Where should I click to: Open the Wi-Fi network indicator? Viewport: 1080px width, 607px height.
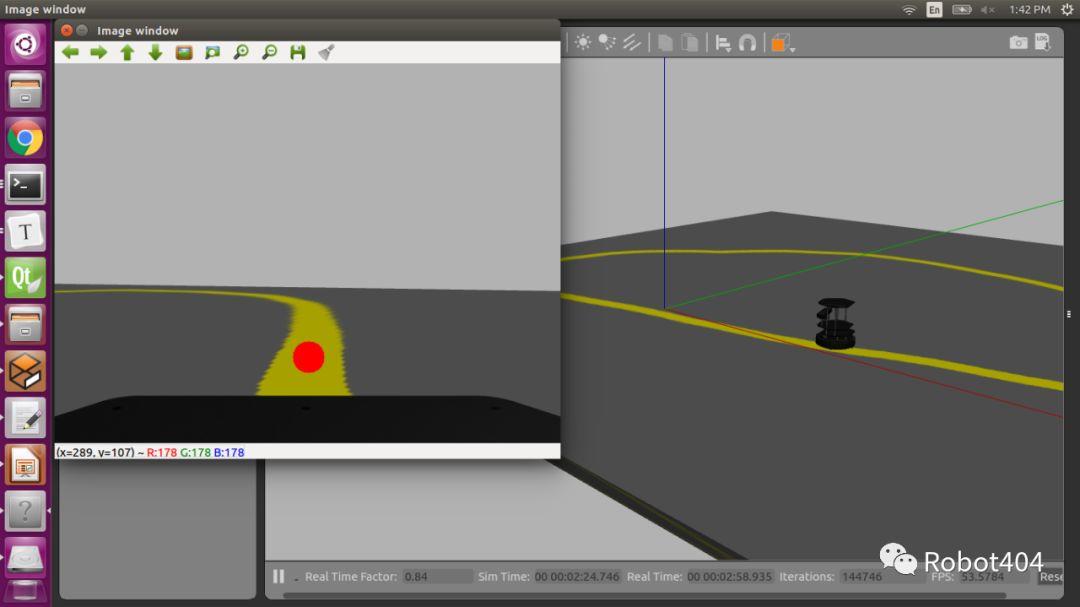click(x=909, y=10)
